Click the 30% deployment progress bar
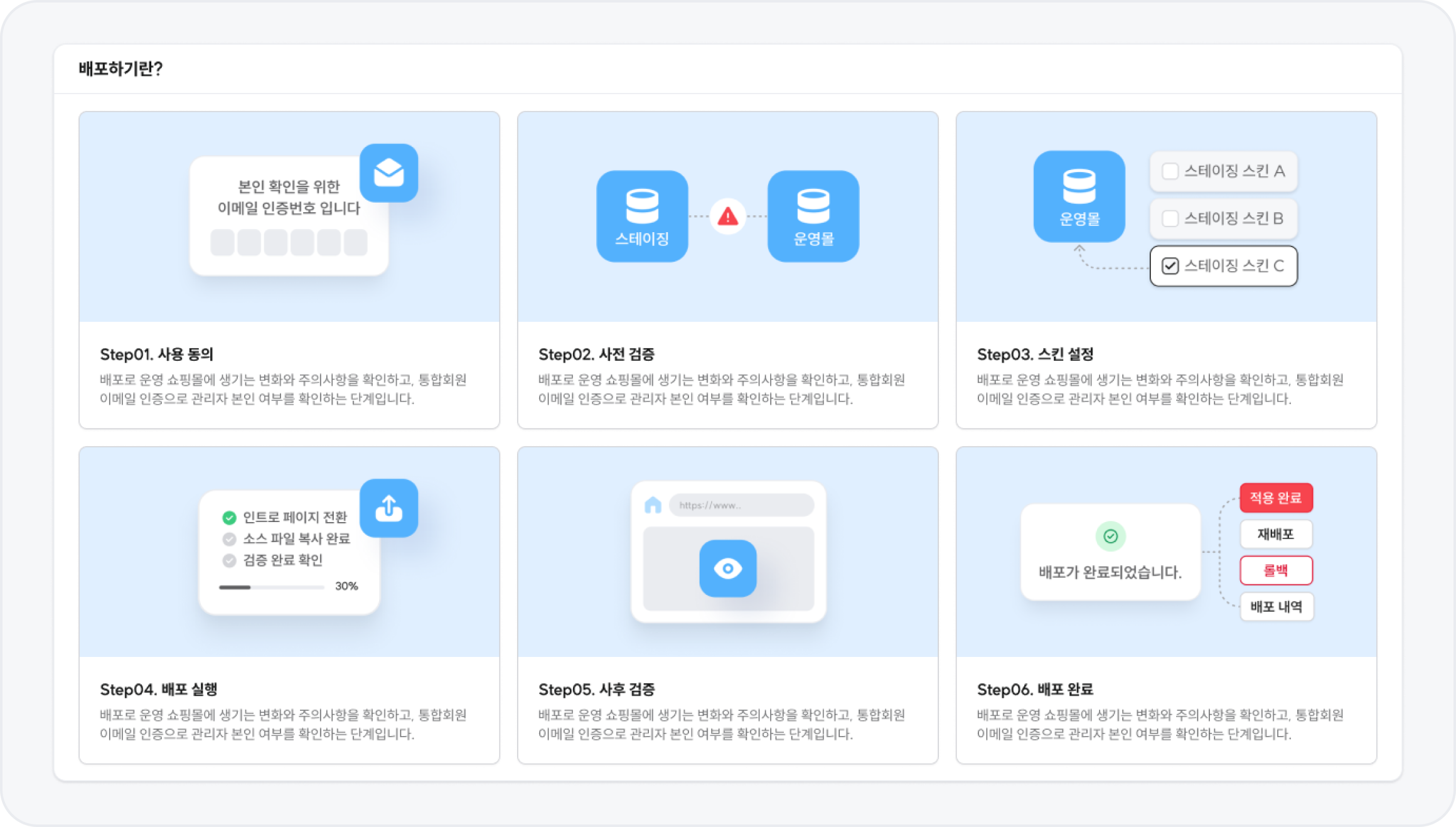Screen dimensions: 1456x827 272,587
